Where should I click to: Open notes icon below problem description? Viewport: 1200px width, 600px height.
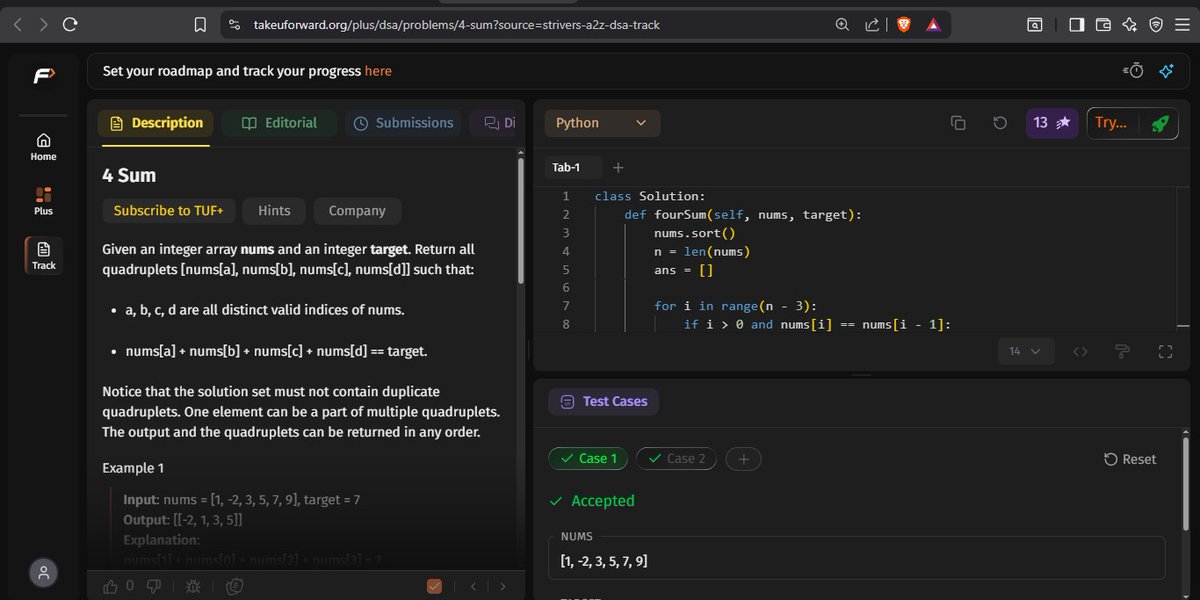(x=235, y=586)
